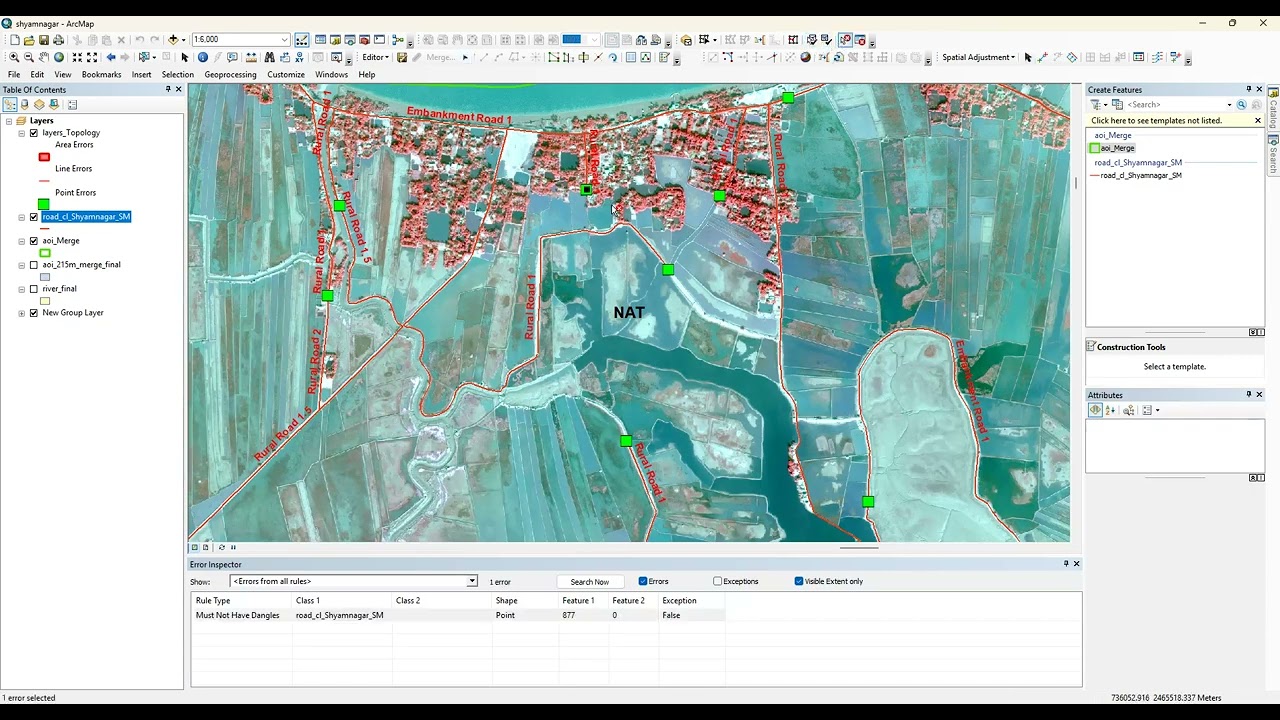
Task: Open the Geoprocessing menu
Action: [x=230, y=75]
